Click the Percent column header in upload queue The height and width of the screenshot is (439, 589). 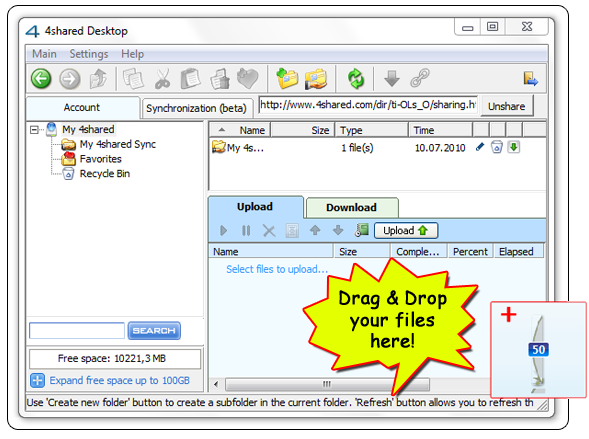coord(471,252)
